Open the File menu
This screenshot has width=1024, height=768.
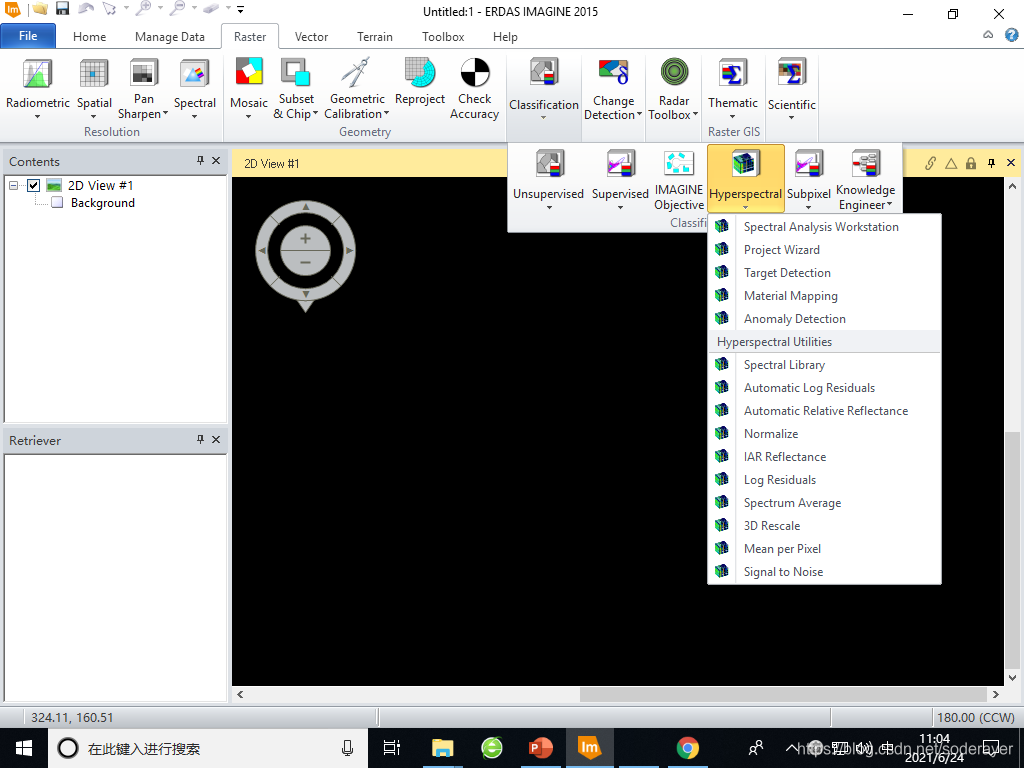click(x=28, y=36)
